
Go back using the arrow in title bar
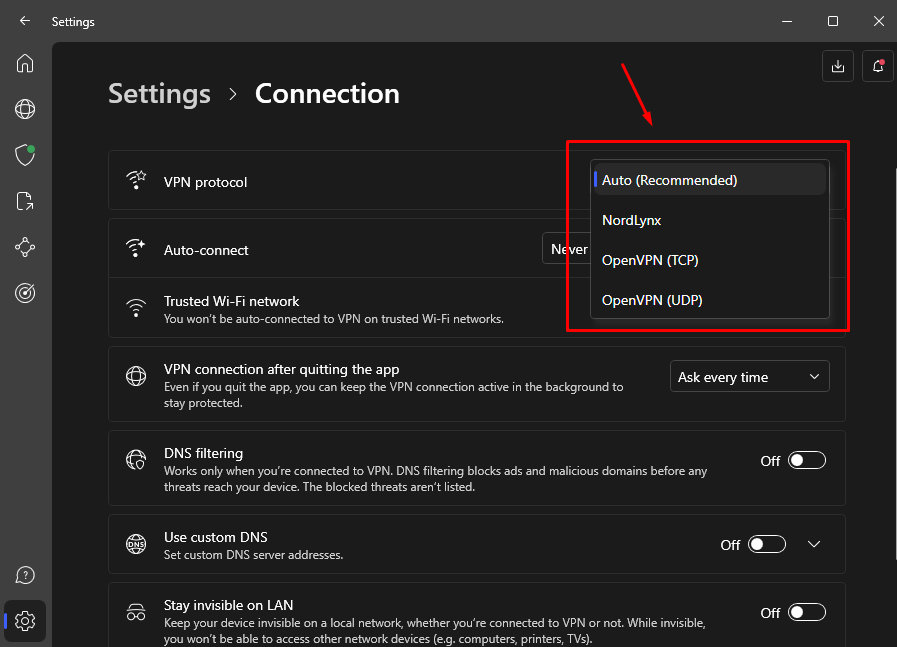click(25, 21)
